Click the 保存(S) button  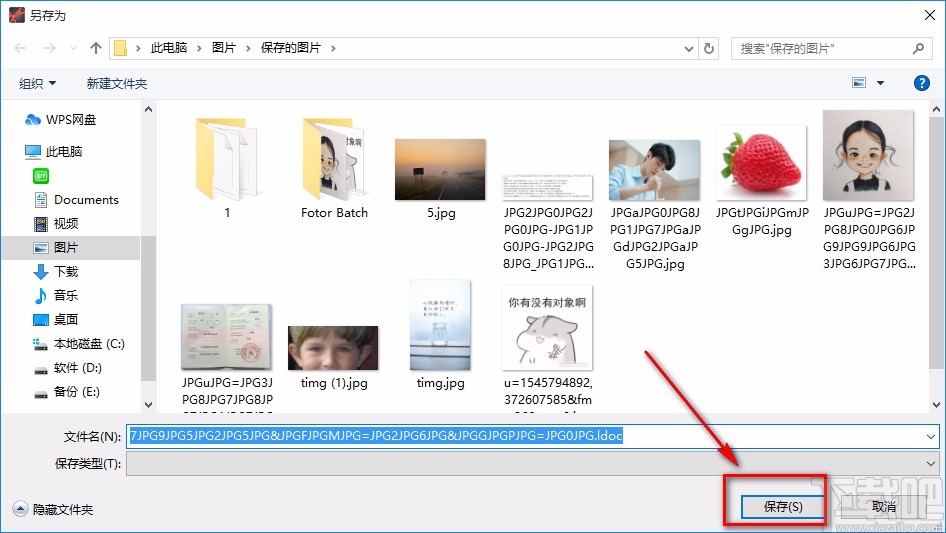[783, 506]
